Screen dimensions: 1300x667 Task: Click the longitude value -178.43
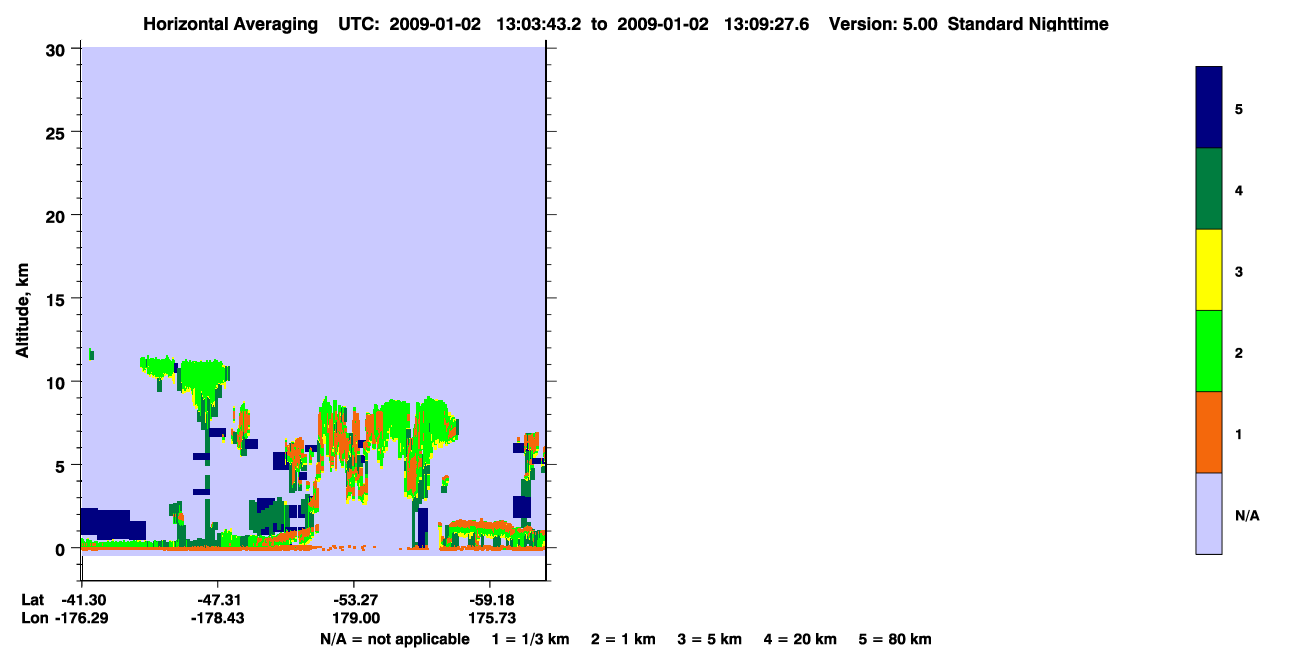(x=217, y=619)
